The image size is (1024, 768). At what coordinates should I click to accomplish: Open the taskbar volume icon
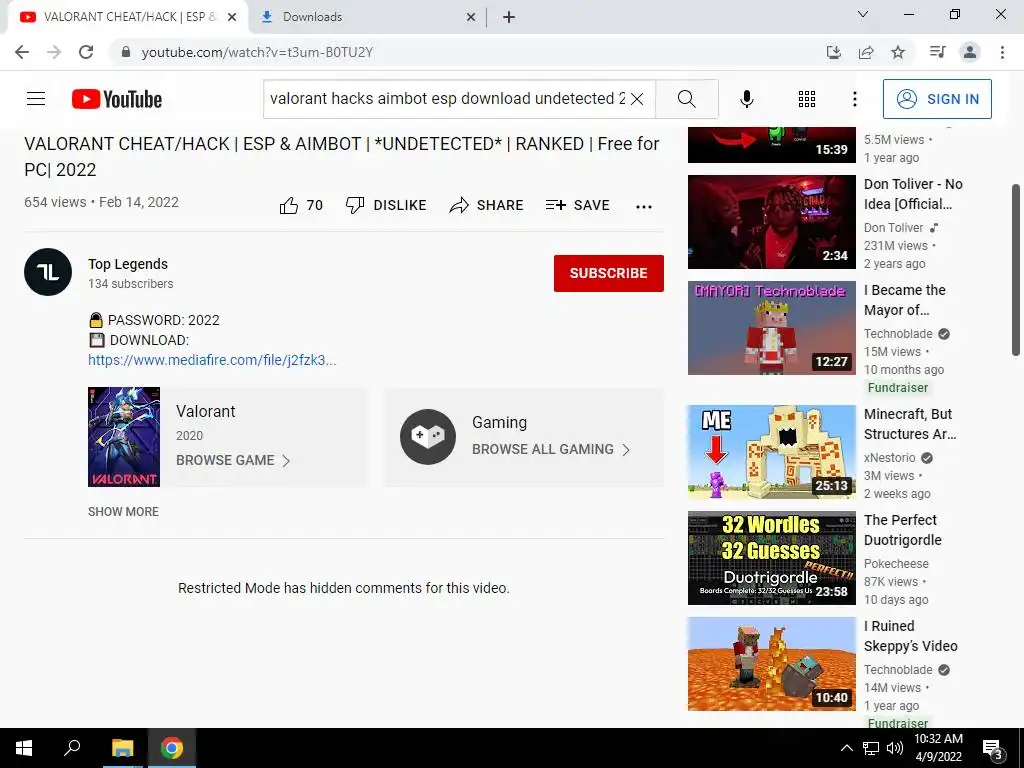[x=895, y=748]
